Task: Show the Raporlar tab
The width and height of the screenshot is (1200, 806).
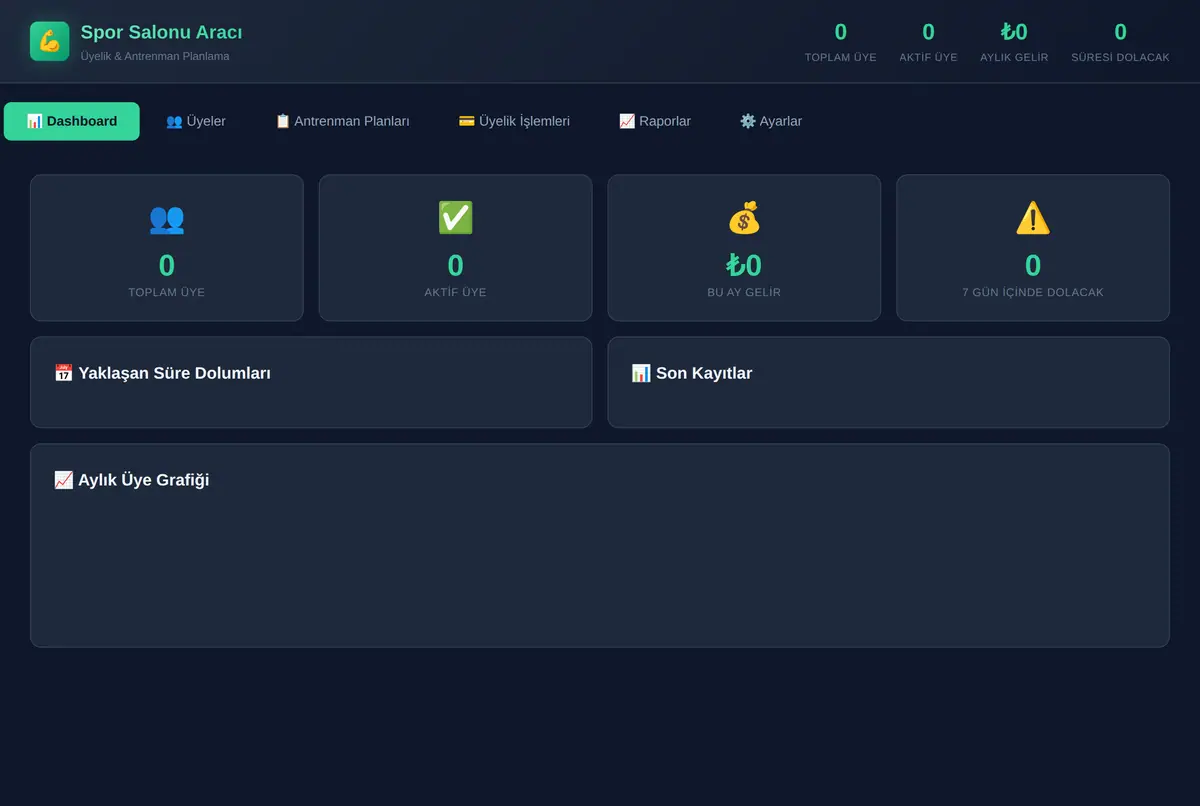Action: [x=655, y=121]
